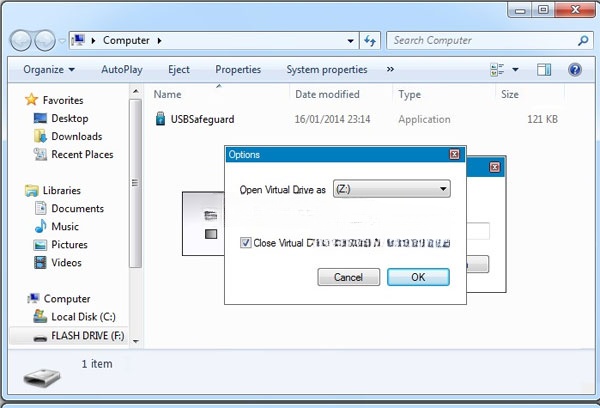This screenshot has width=600, height=408.
Task: Click the Videos filmstrip icon
Action: click(40, 263)
